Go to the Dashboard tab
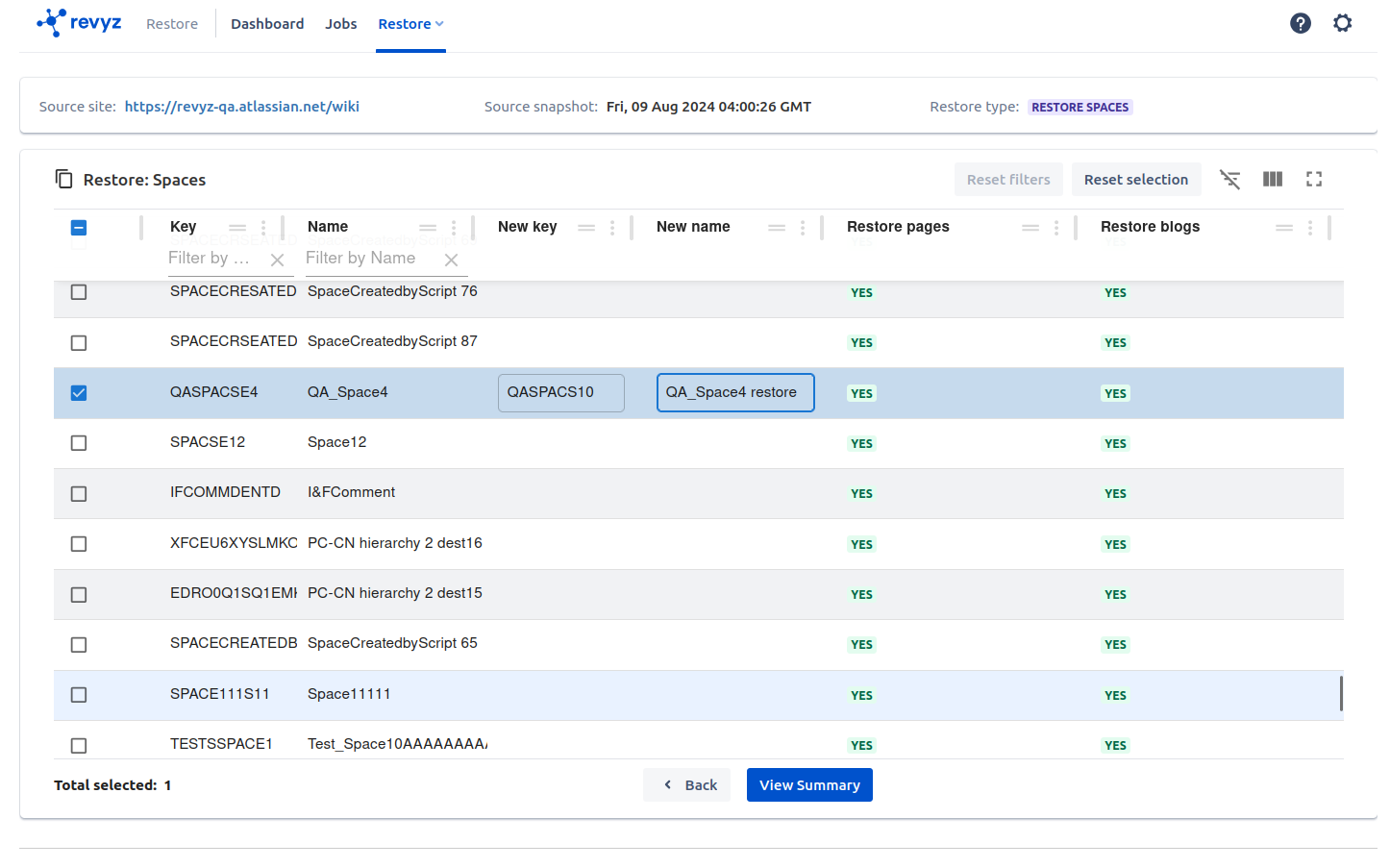 [267, 24]
